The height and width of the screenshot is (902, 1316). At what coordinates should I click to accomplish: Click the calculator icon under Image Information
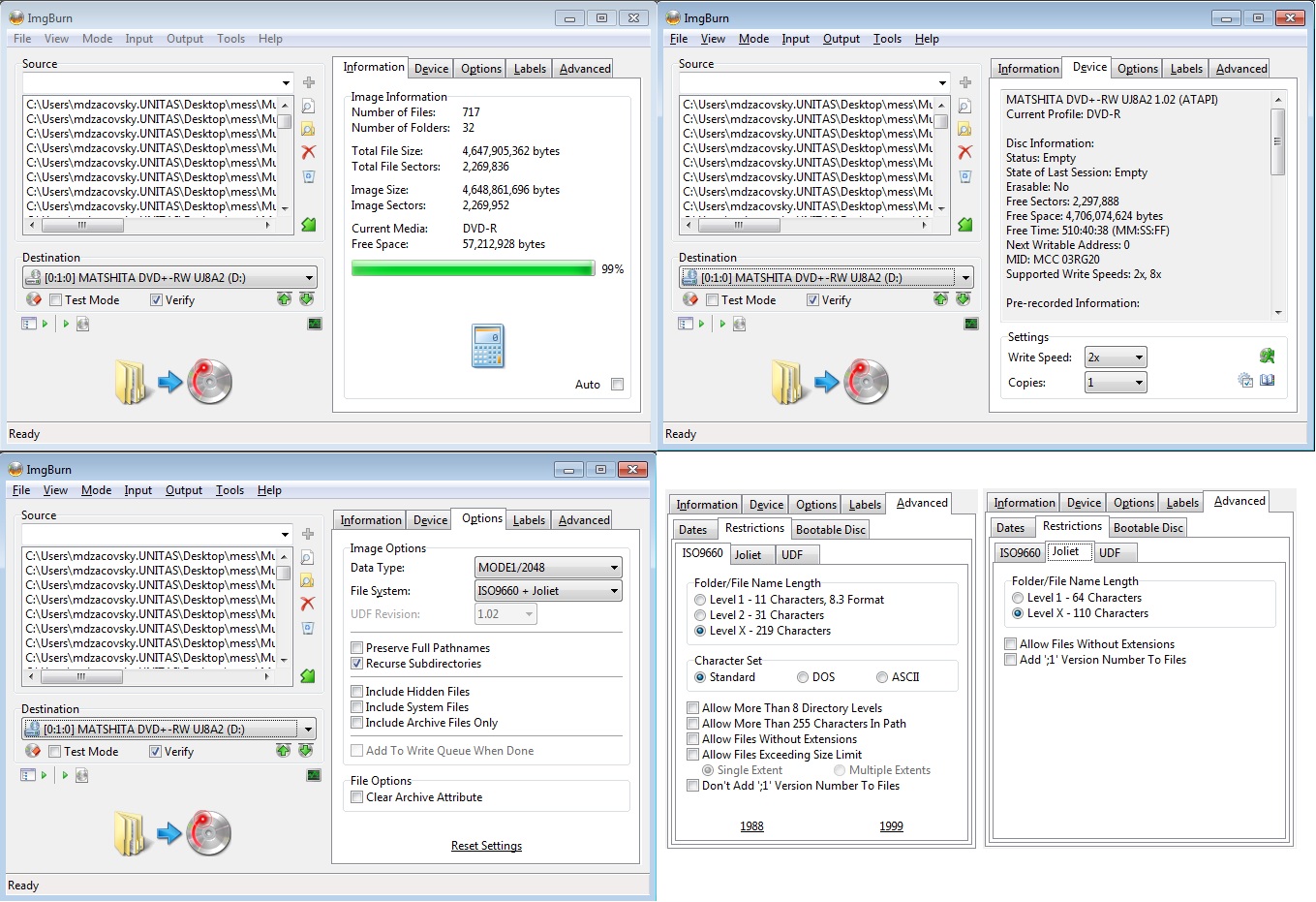(488, 346)
